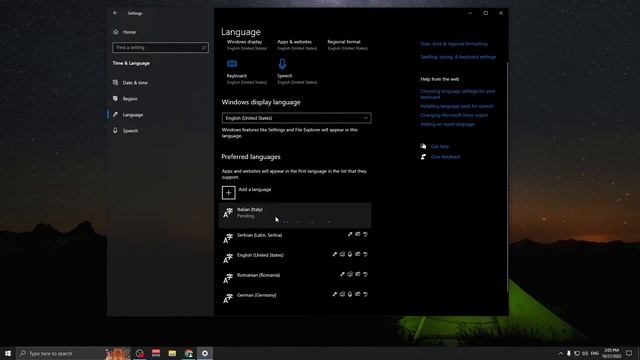
Task: Select the German (Germany) language row
Action: tap(295, 298)
